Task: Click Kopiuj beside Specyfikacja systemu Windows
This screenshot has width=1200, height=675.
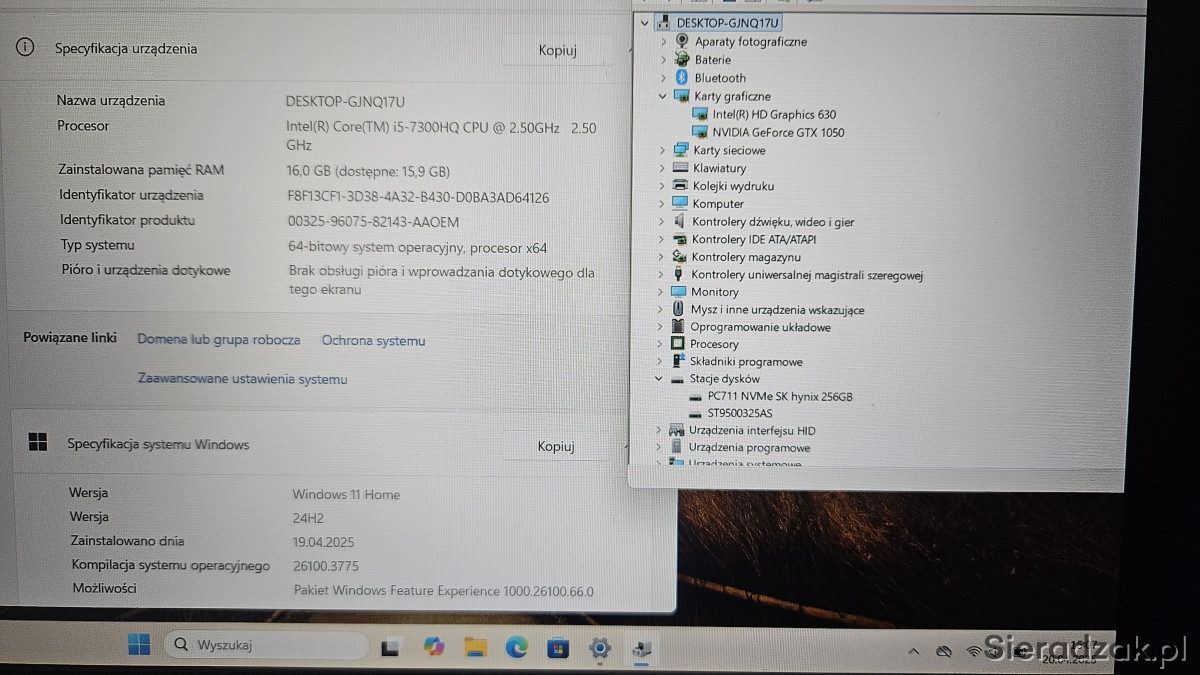Action: coord(556,447)
